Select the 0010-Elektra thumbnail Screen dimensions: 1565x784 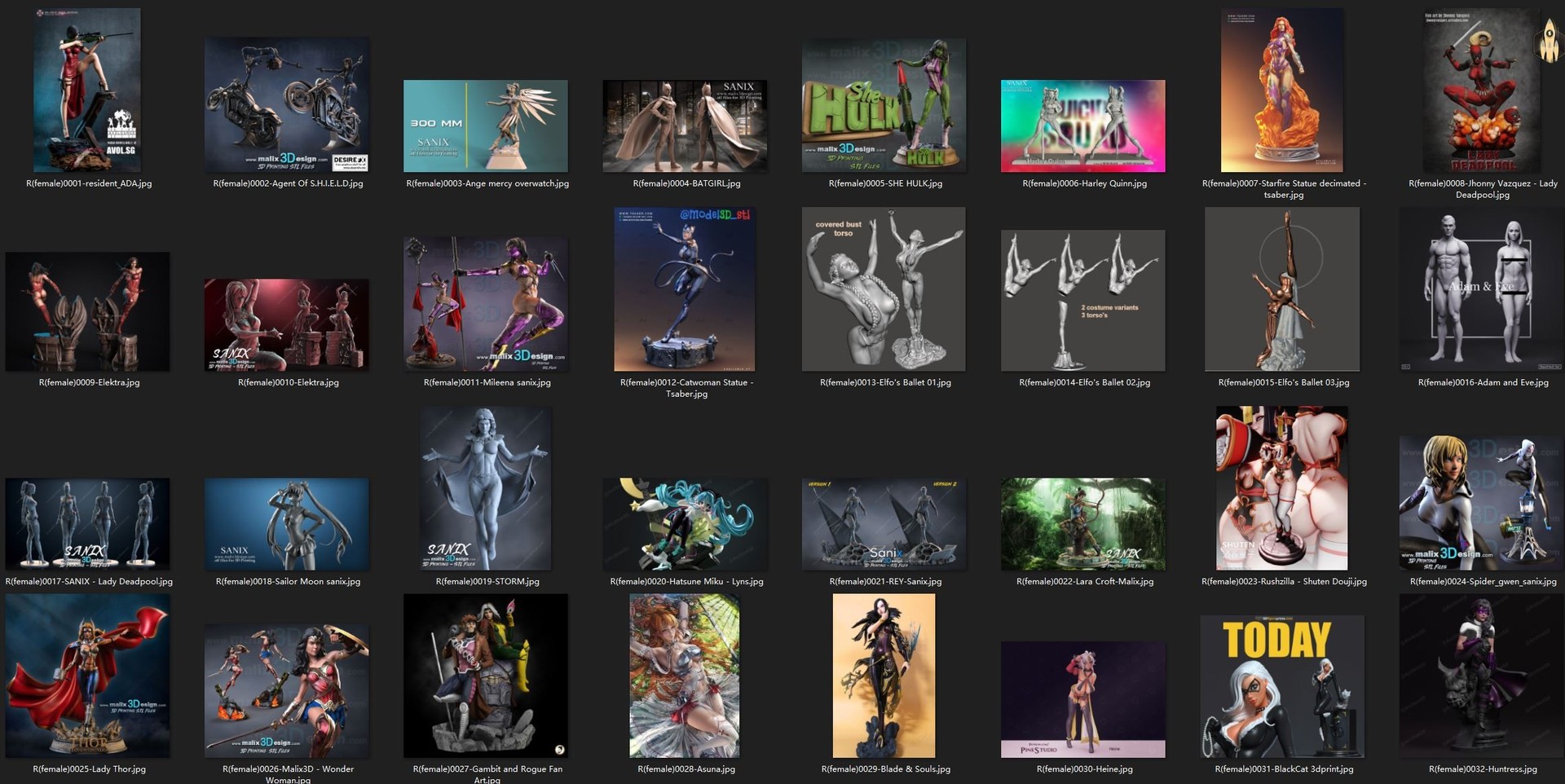point(287,324)
